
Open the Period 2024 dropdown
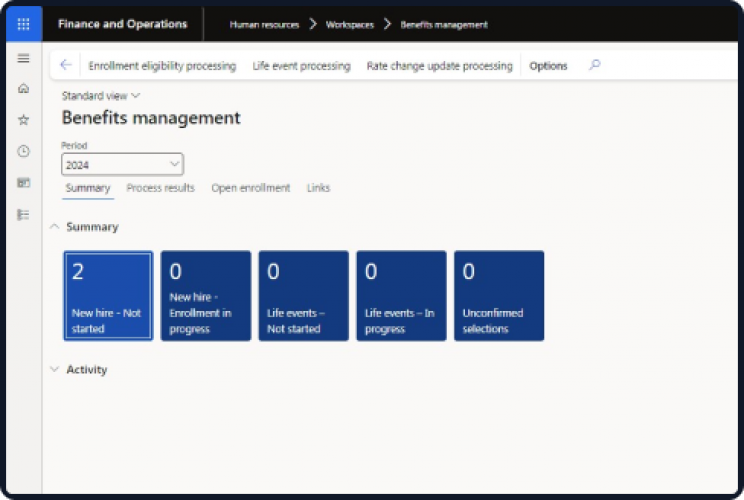click(122, 165)
